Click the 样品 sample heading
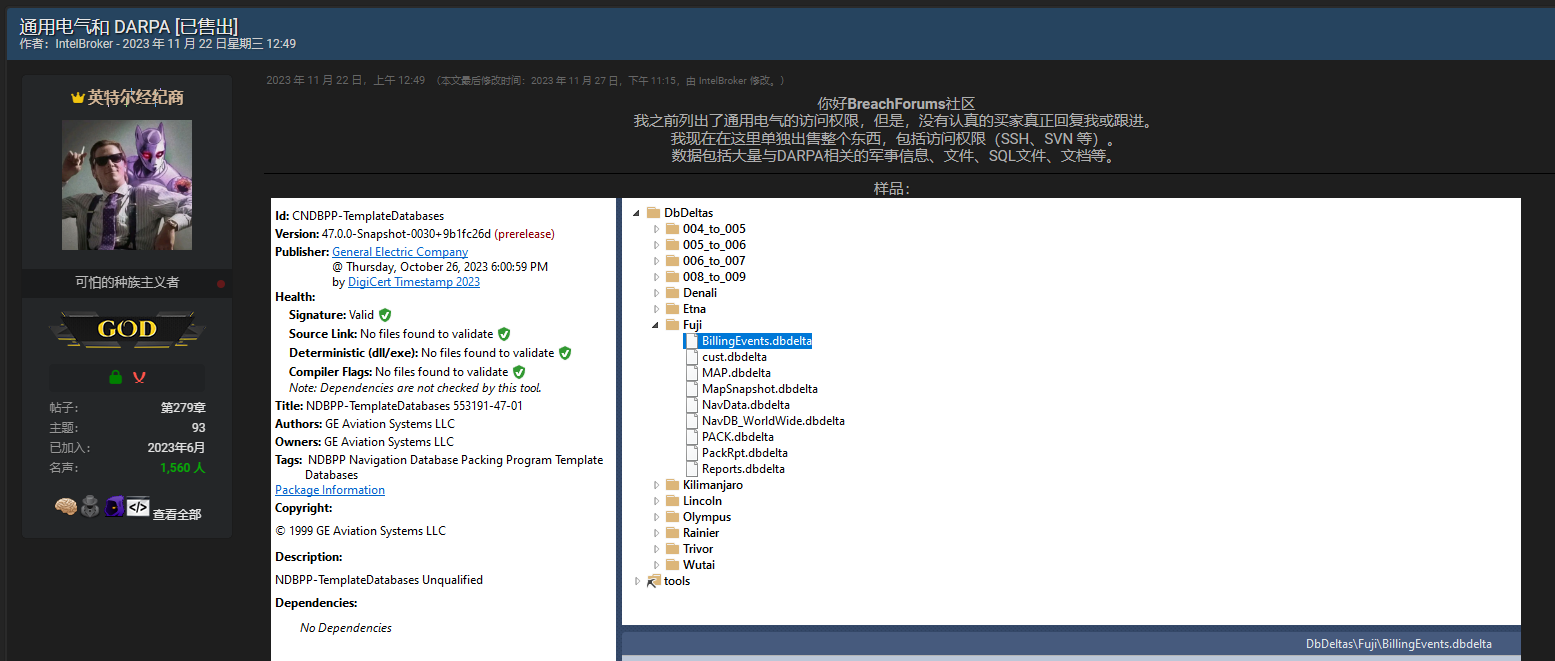Viewport: 1555px width, 661px height. pyautogui.click(x=892, y=188)
